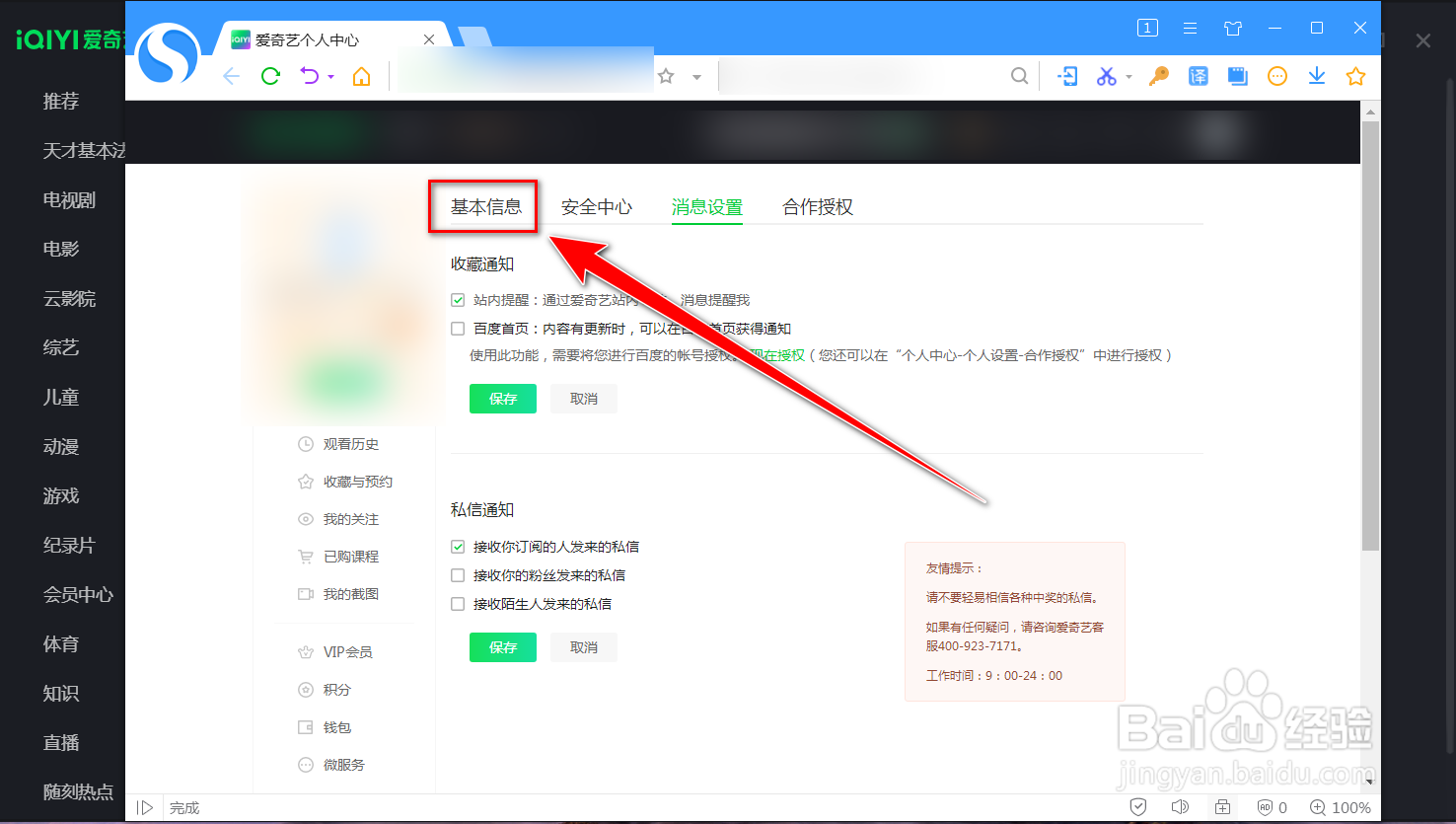Select 电视剧 in iQIYI app sidebar
1456x824 pixels.
tap(70, 200)
